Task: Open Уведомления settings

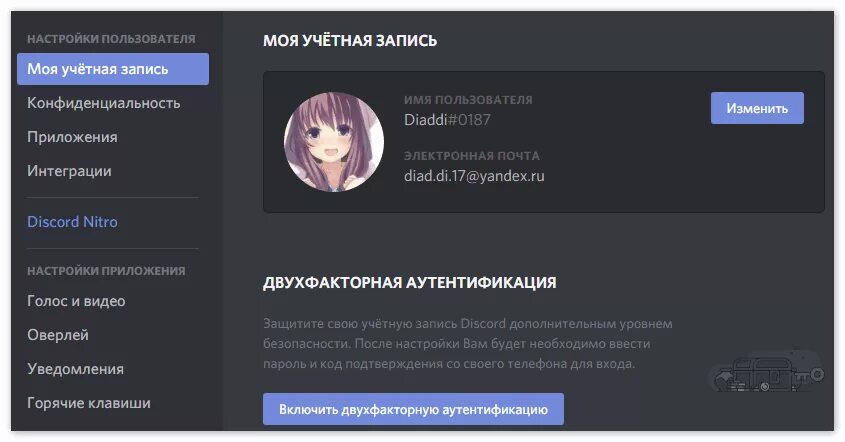Action: 75,369
